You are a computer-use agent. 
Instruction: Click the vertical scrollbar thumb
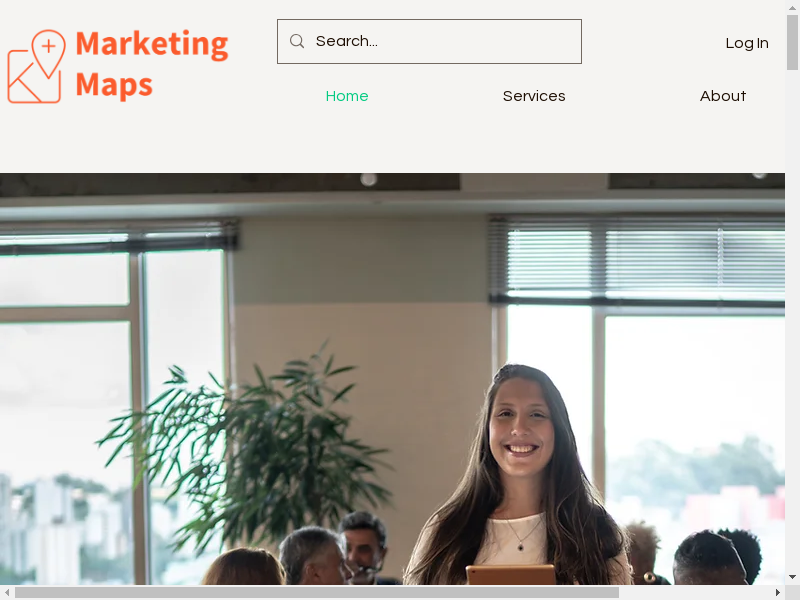pyautogui.click(x=792, y=42)
